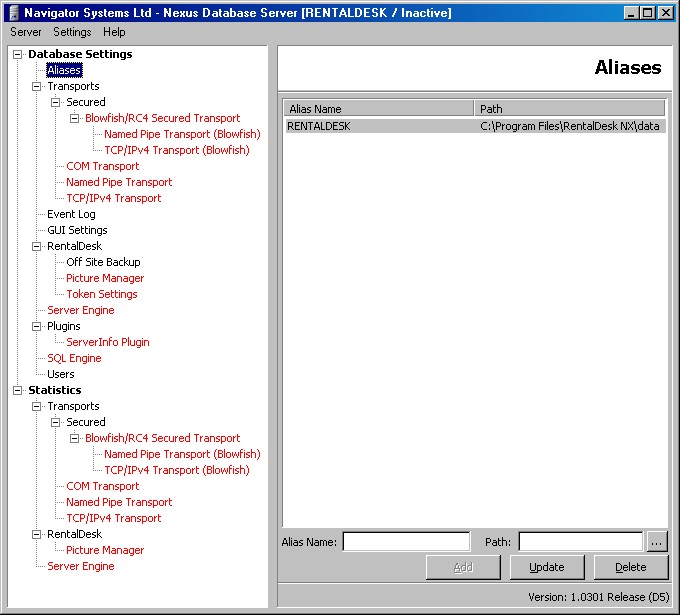
Task: Collapse Blowfish/RC4 Secured Transport under Statistics
Action: click(75, 438)
